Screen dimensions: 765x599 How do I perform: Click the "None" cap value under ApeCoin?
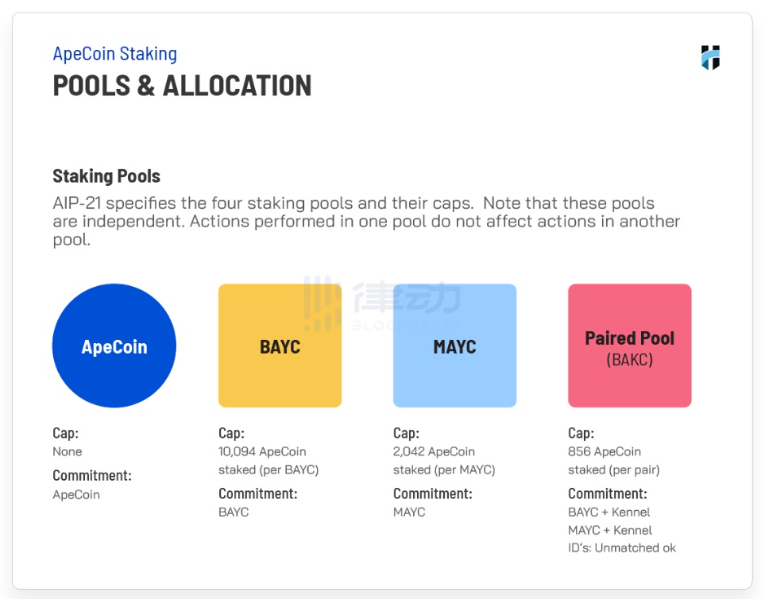pos(67,452)
